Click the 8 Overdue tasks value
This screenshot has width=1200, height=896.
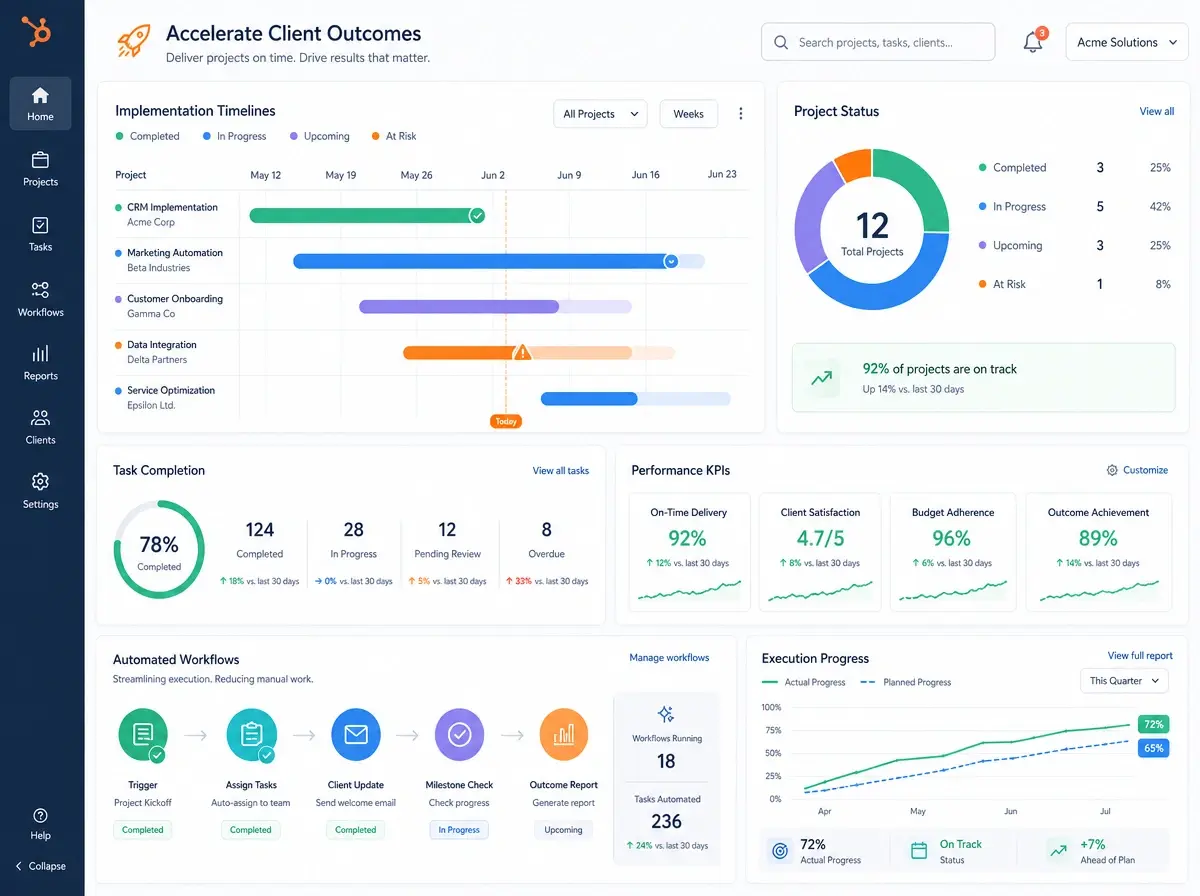click(x=546, y=530)
